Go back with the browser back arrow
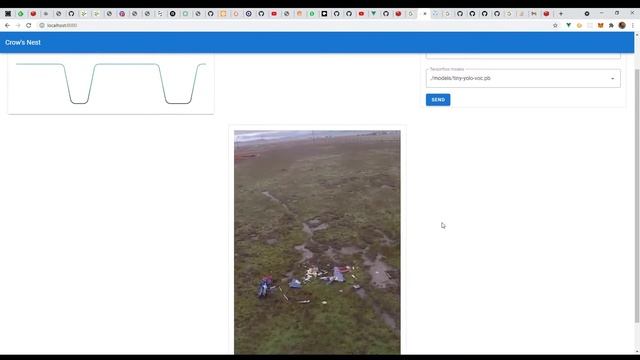 (x=7, y=25)
